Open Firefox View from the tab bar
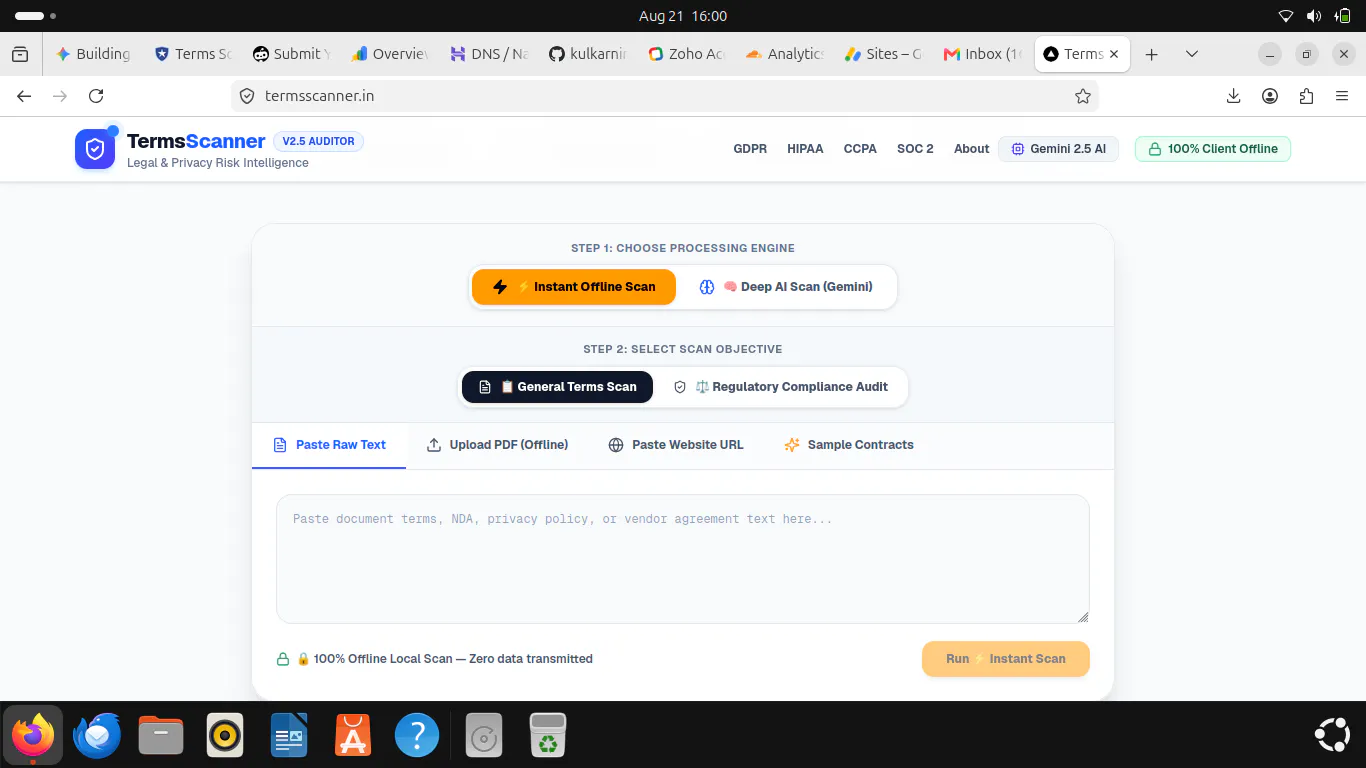 [x=20, y=54]
